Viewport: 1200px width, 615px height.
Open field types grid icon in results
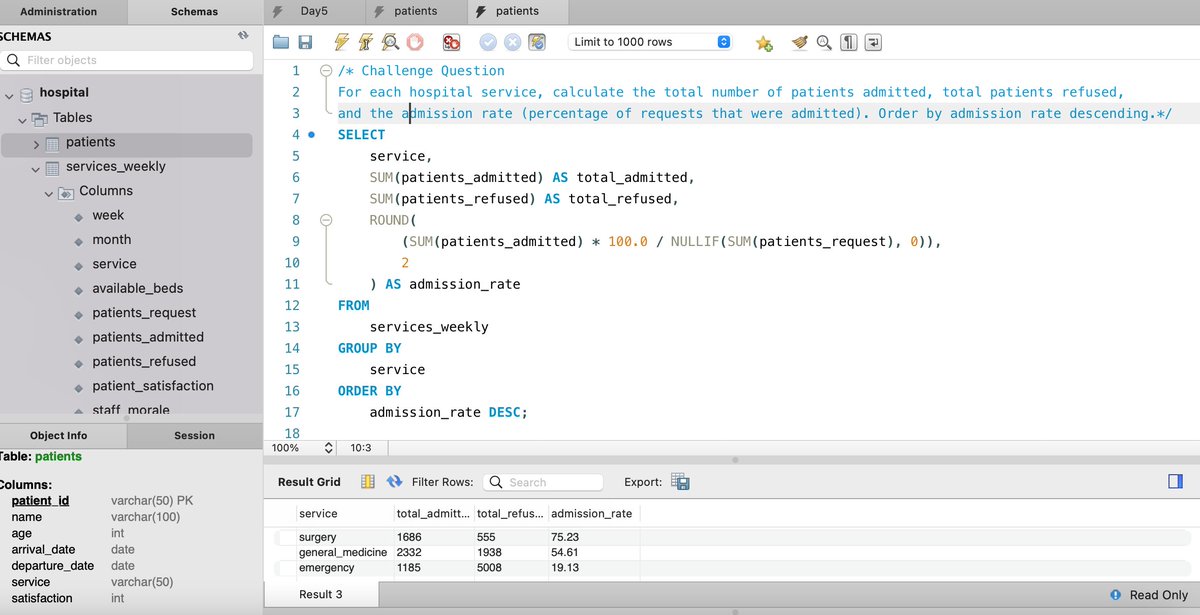pos(368,482)
